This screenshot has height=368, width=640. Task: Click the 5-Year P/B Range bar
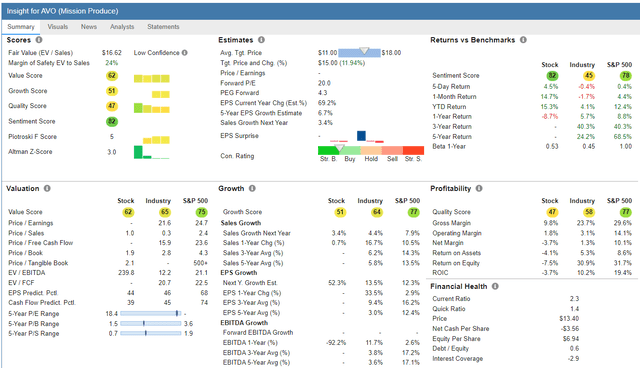tap(151, 323)
